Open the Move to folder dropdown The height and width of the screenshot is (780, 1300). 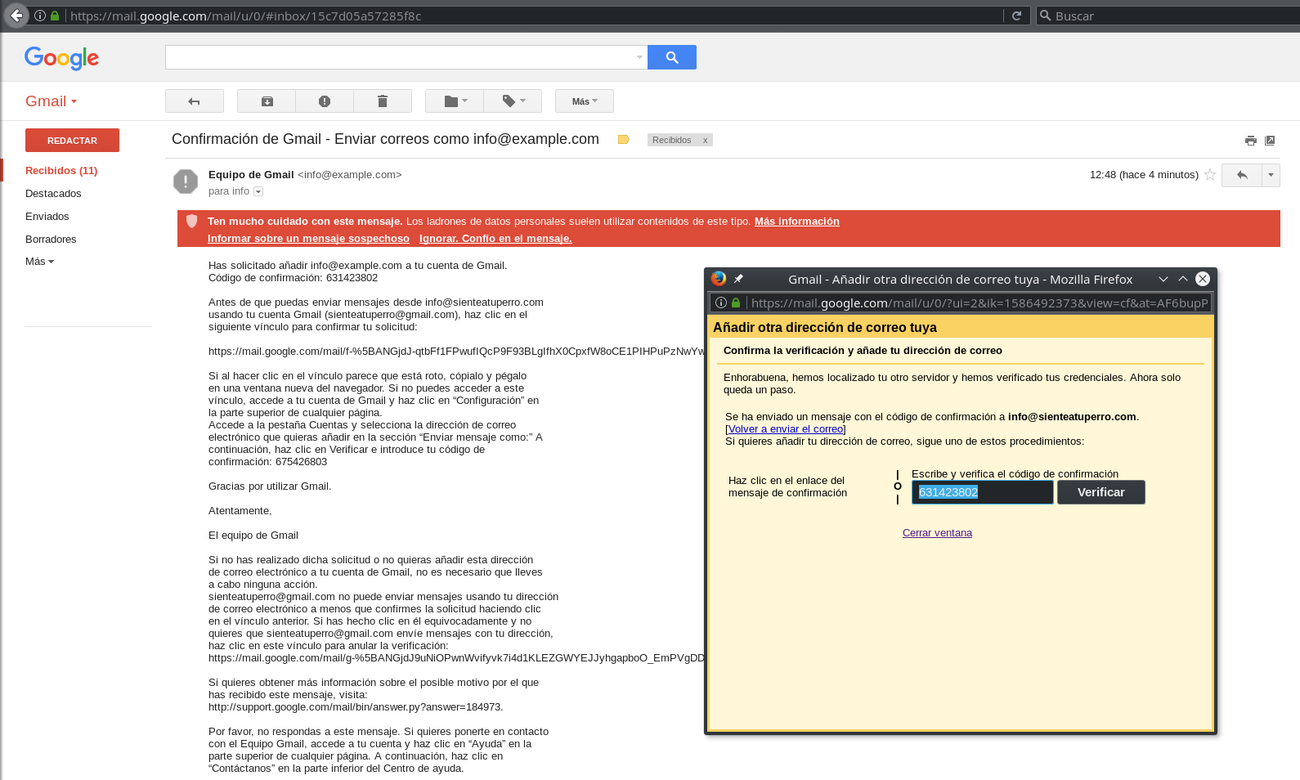pos(455,101)
